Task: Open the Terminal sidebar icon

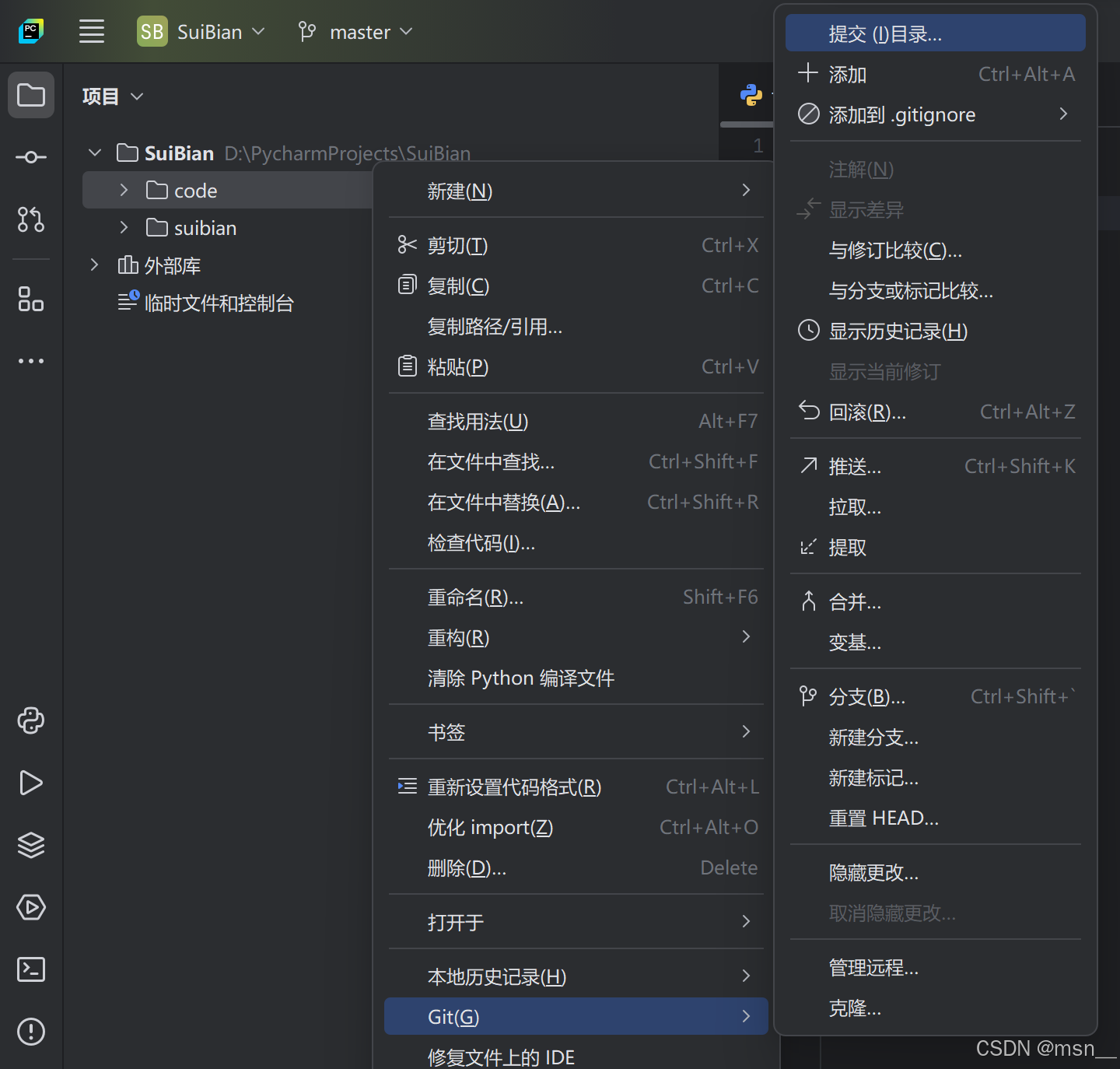Action: [x=31, y=969]
